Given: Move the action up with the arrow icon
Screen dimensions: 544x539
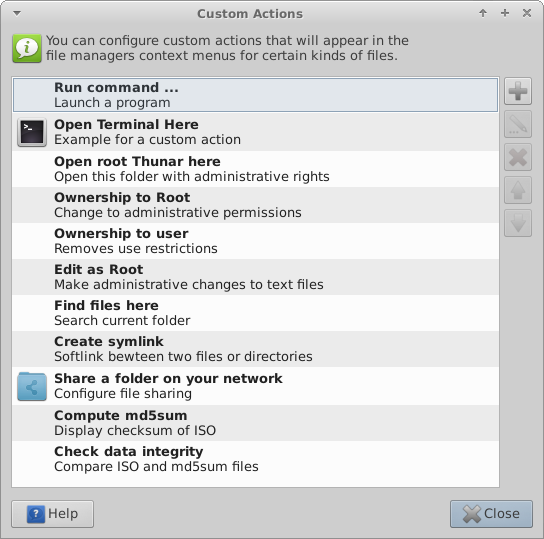Looking at the screenshot, I should click(x=518, y=190).
